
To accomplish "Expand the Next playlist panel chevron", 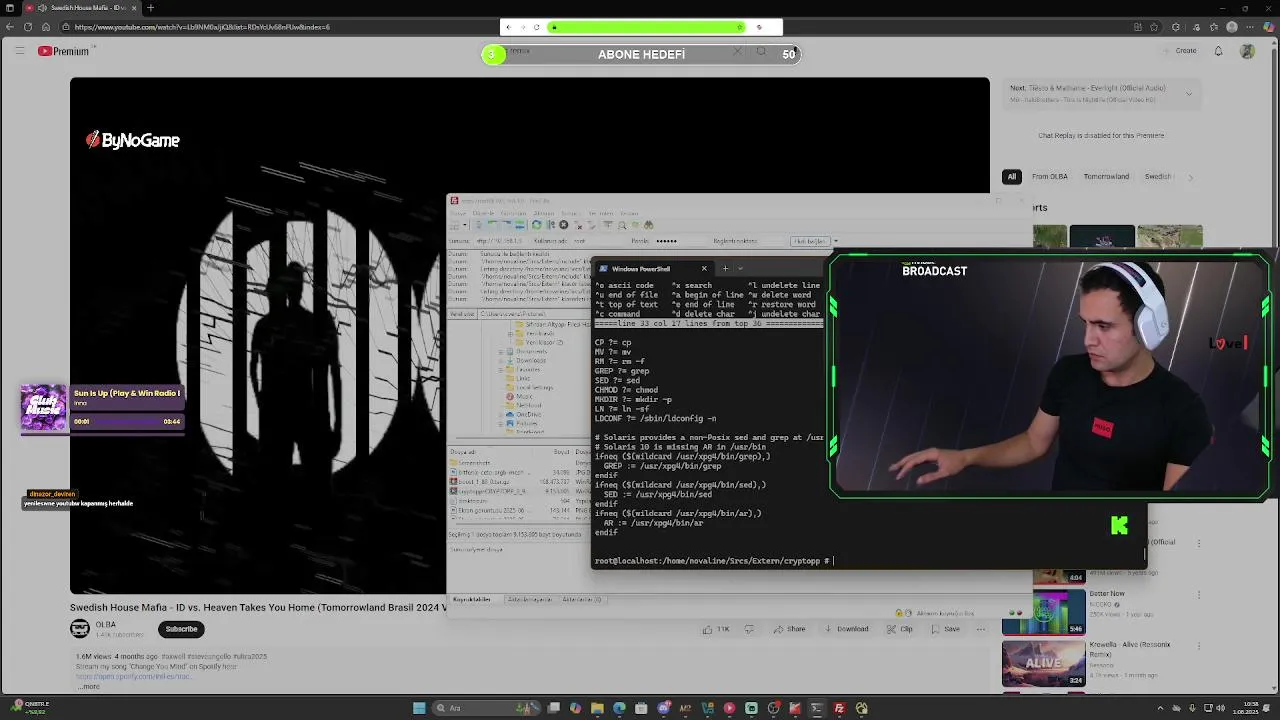I will tap(1189, 93).
